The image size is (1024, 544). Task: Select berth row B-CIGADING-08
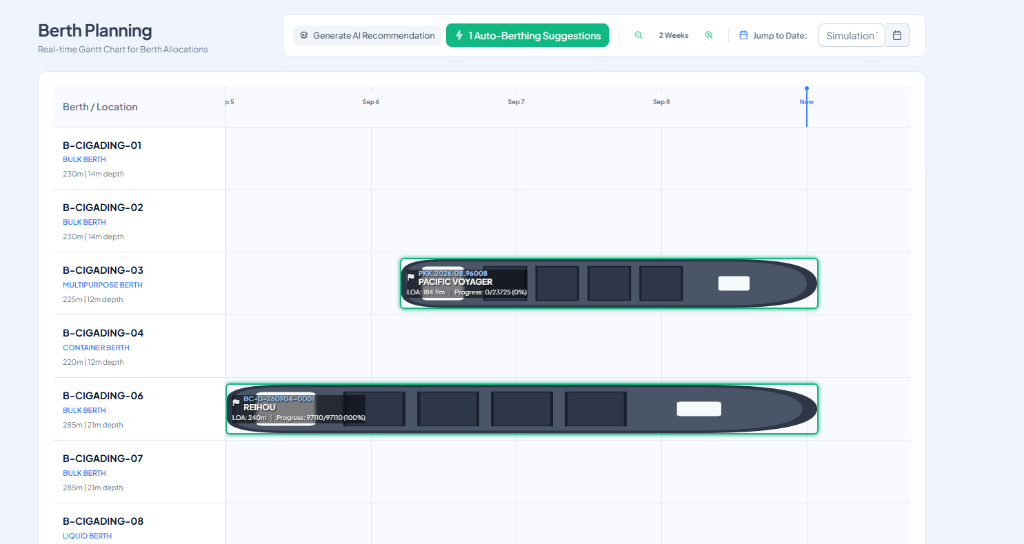point(481,524)
